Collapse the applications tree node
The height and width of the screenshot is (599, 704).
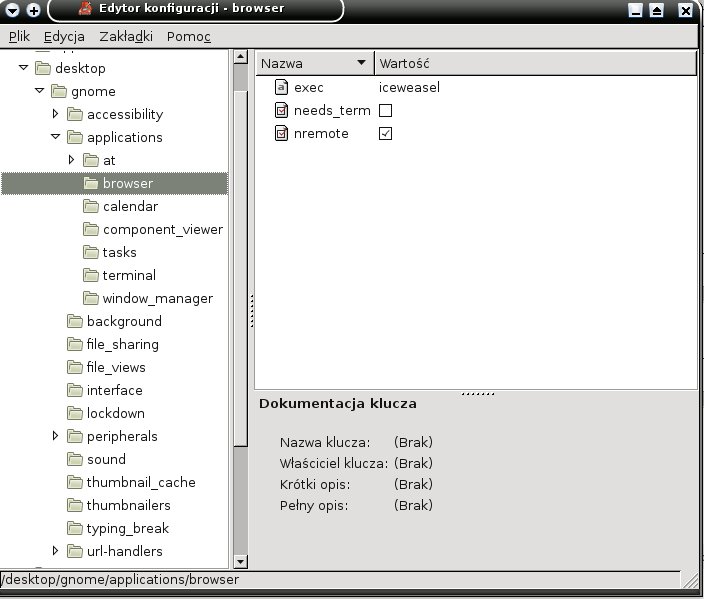(56, 137)
